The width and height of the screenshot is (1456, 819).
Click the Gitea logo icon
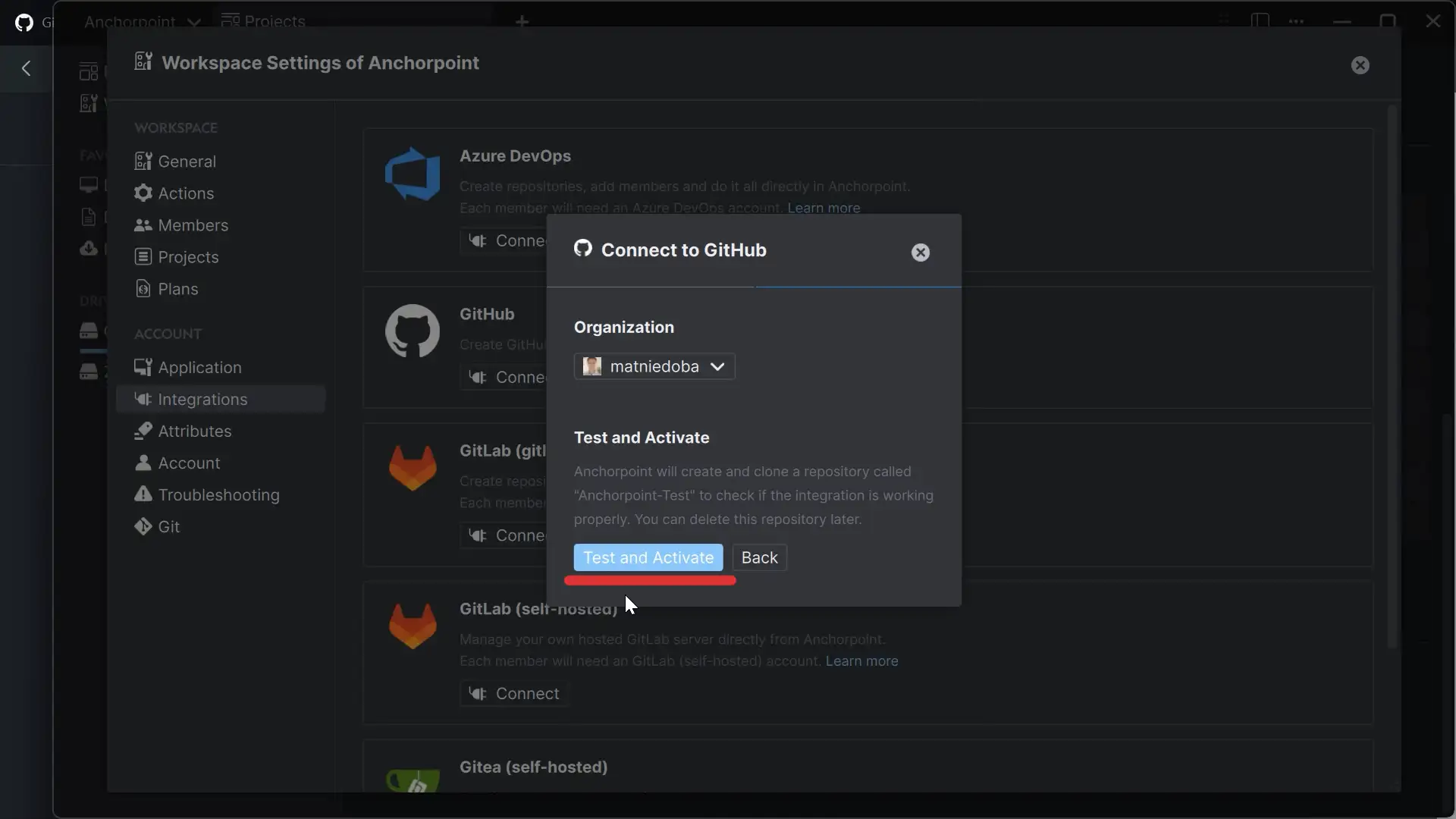(x=412, y=781)
